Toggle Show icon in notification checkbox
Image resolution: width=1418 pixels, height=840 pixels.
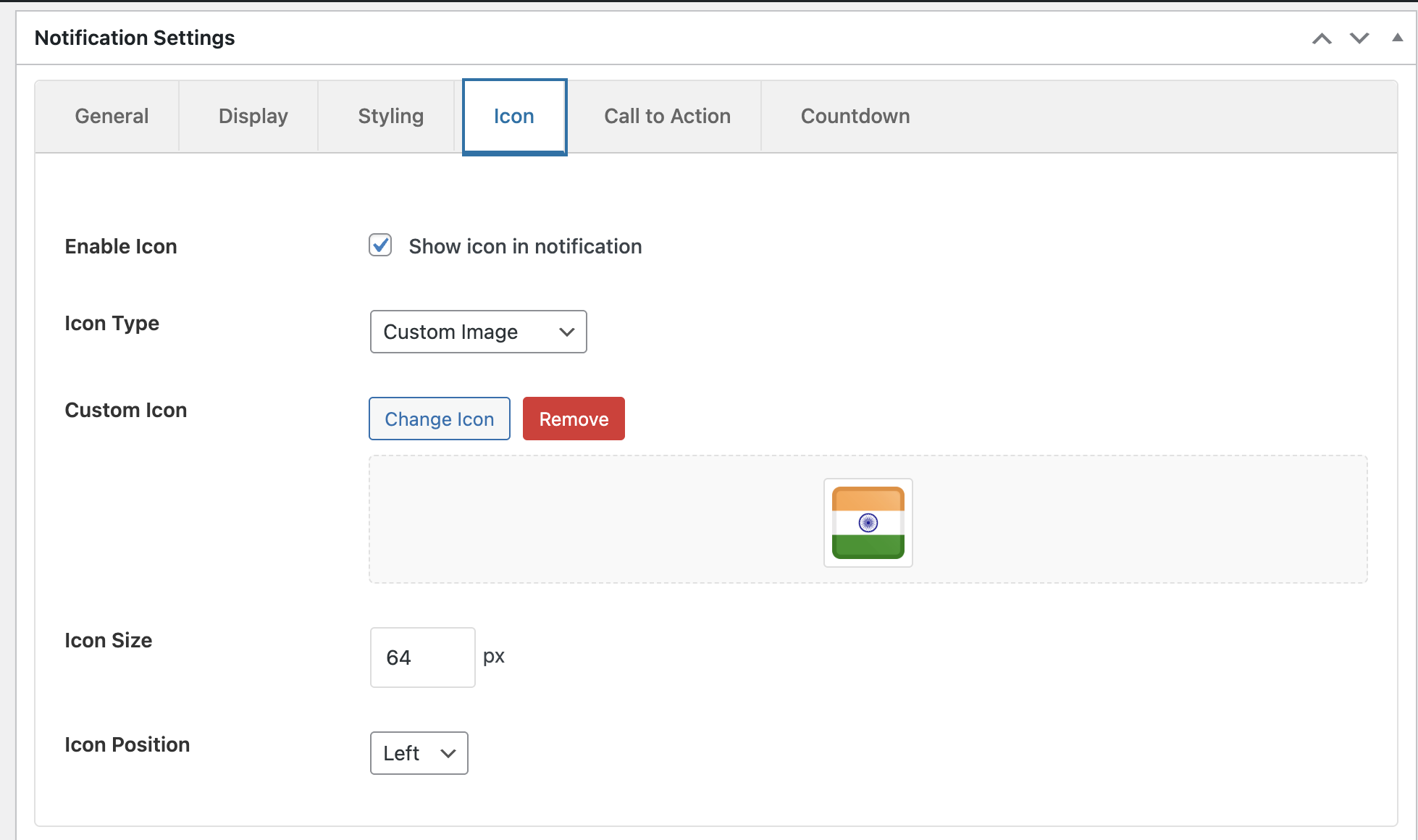[x=380, y=245]
